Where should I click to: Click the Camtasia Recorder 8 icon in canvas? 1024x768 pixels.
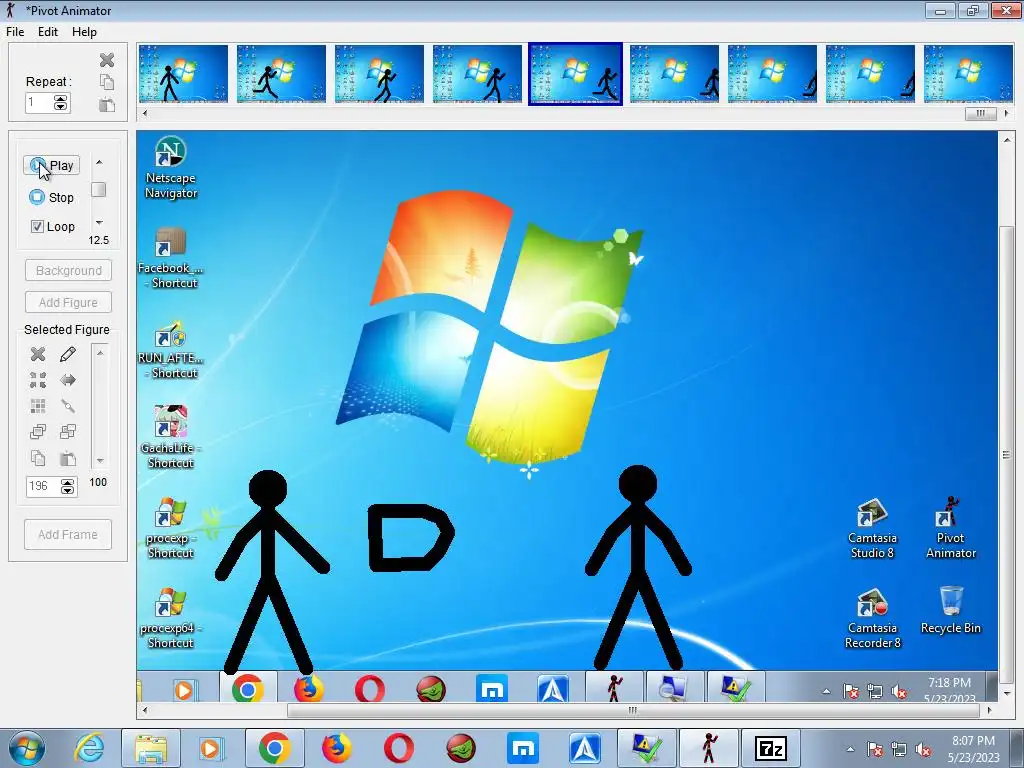pos(872,618)
